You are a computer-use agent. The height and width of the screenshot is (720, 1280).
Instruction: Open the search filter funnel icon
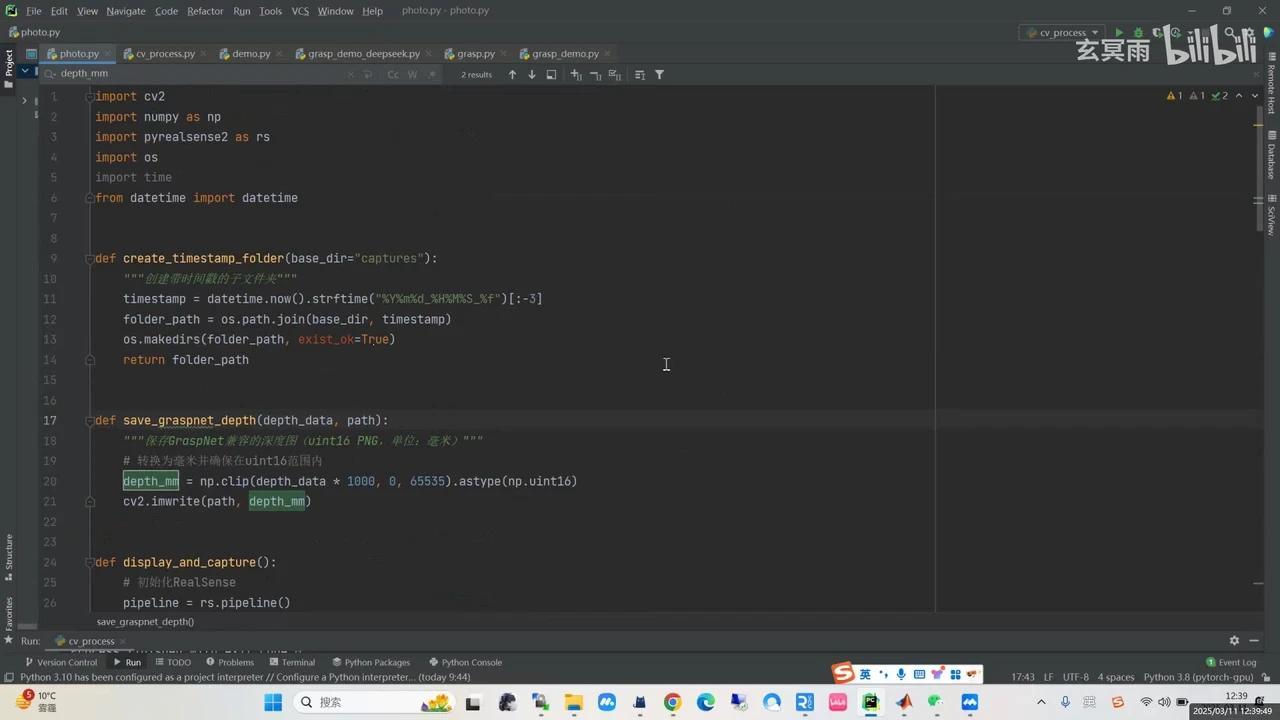[659, 74]
